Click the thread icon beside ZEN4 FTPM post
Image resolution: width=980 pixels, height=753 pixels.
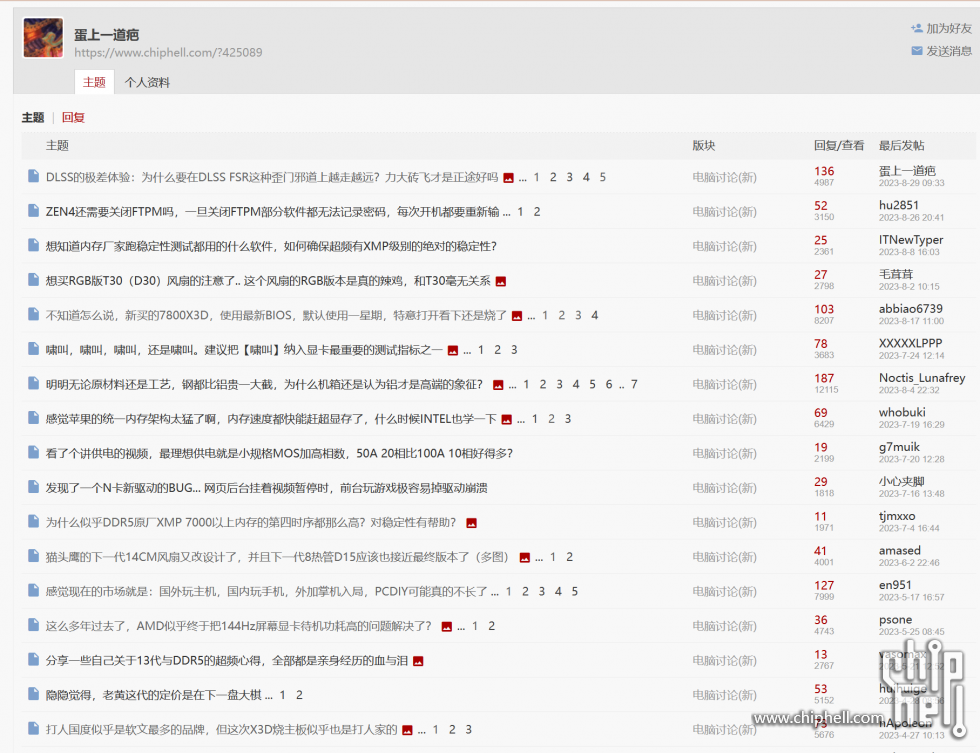tap(34, 211)
